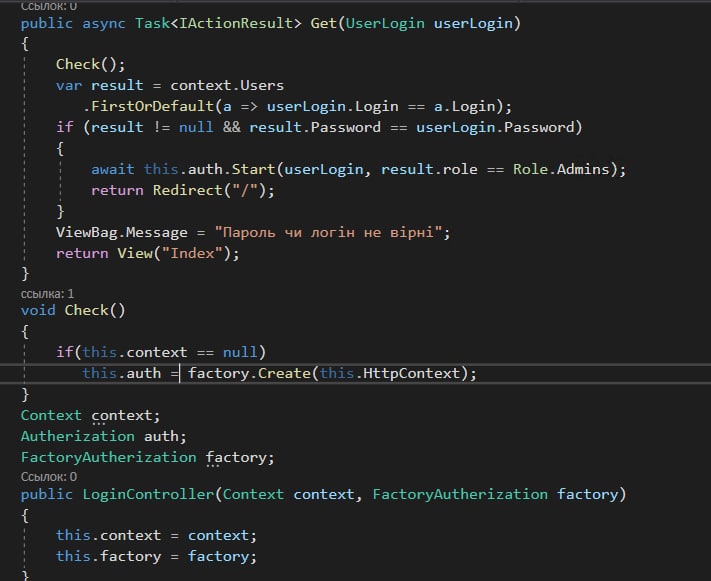This screenshot has height=581, width=711.
Task: Click the "Redirect" method call
Action: point(187,190)
